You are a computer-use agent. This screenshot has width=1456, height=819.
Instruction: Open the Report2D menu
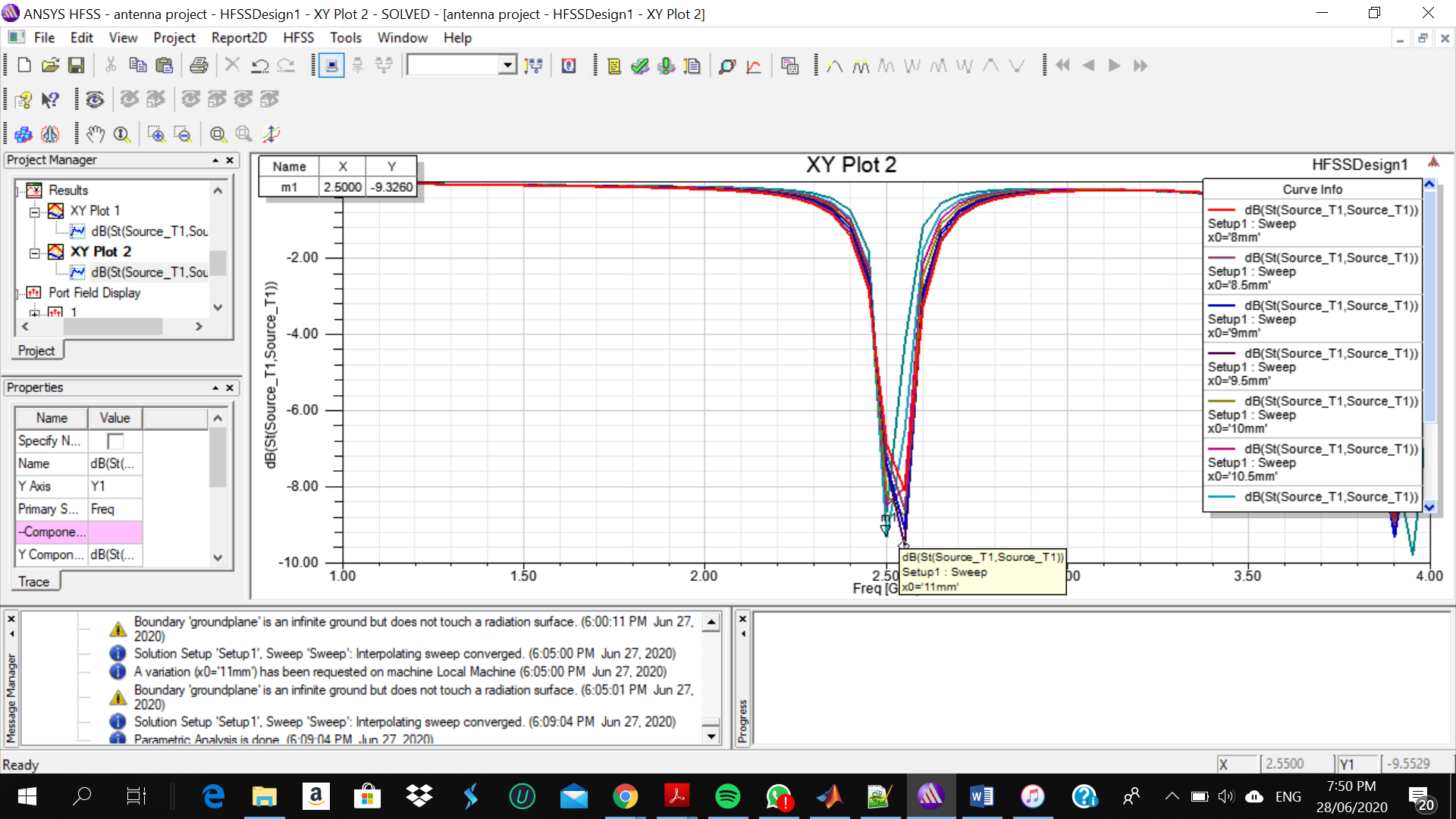(x=239, y=38)
